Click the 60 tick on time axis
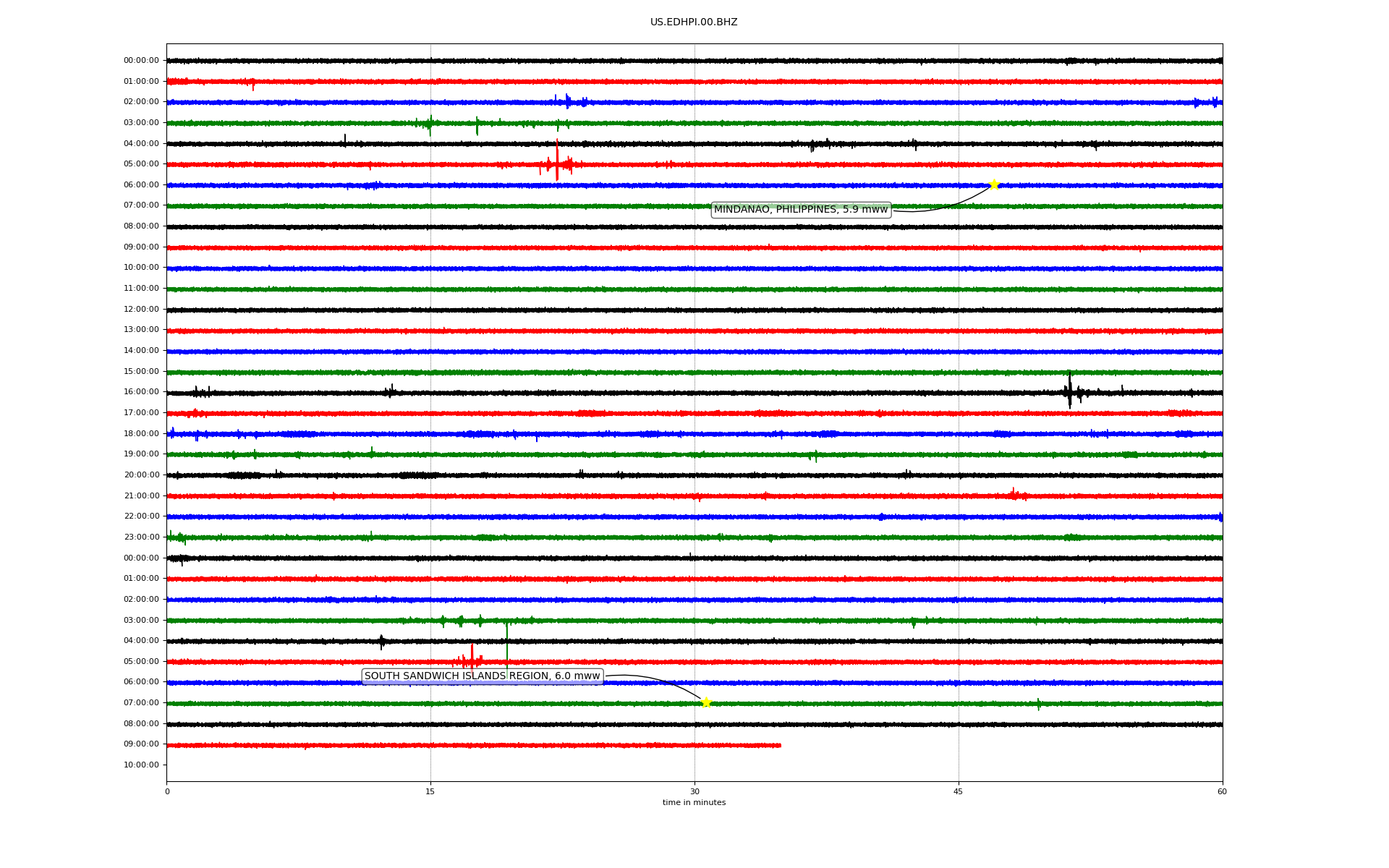Image resolution: width=1389 pixels, height=868 pixels. [x=1222, y=791]
